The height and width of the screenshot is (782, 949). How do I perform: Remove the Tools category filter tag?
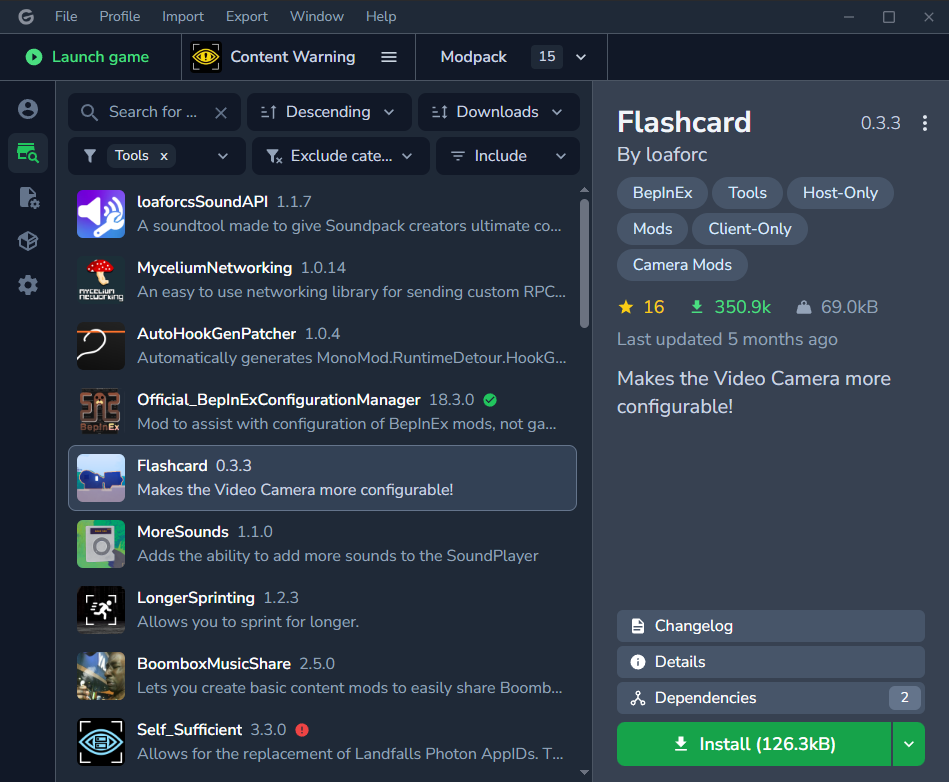(x=164, y=156)
